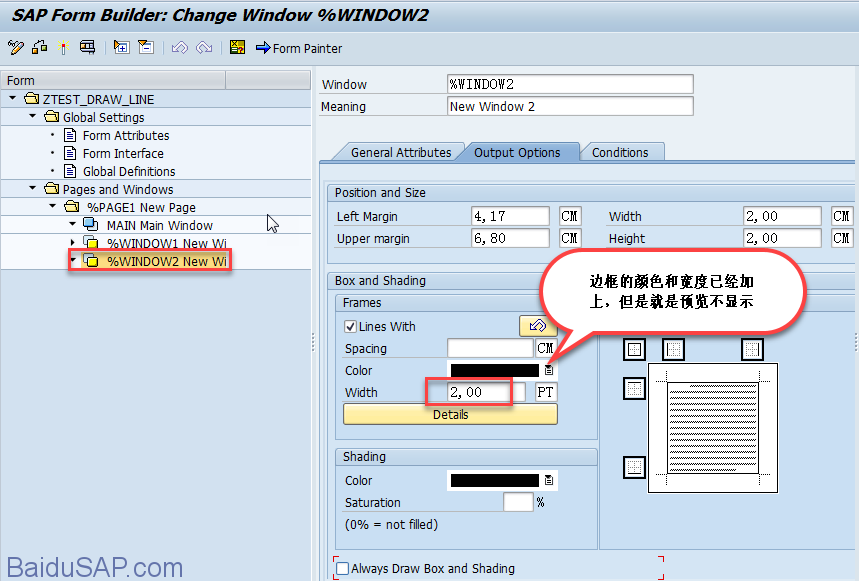Click the undo icon button next to Lines With
Viewport: 859px width, 581px height.
coord(537,326)
